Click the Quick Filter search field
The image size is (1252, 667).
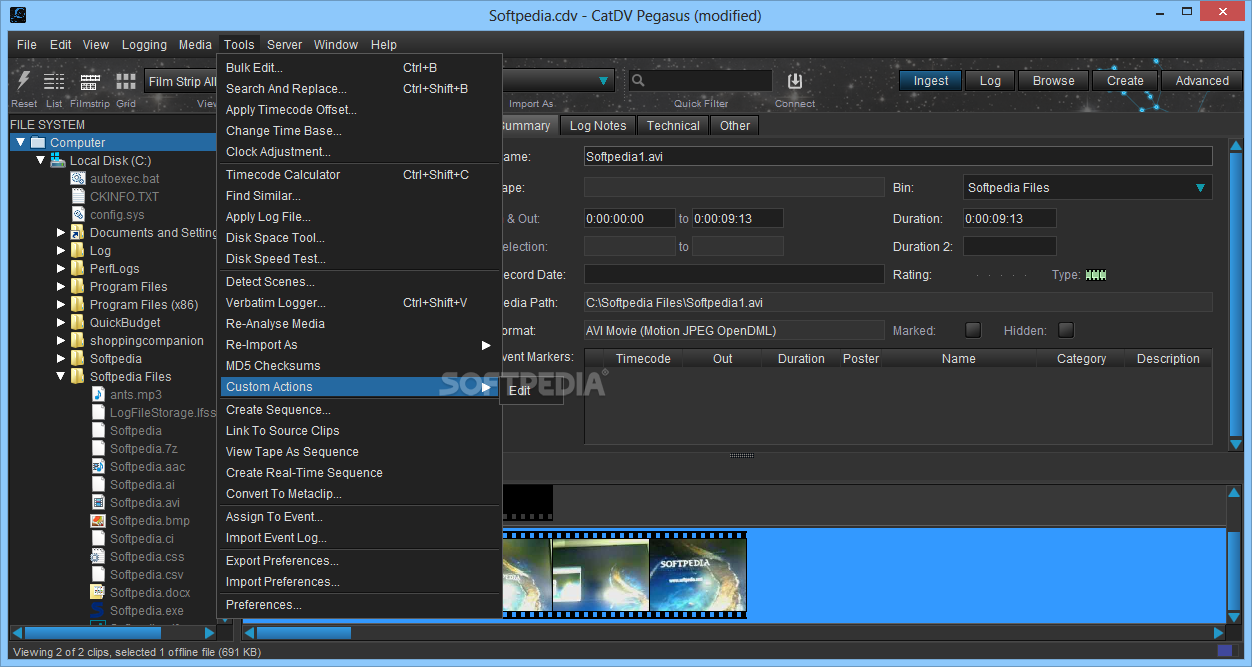pos(700,81)
